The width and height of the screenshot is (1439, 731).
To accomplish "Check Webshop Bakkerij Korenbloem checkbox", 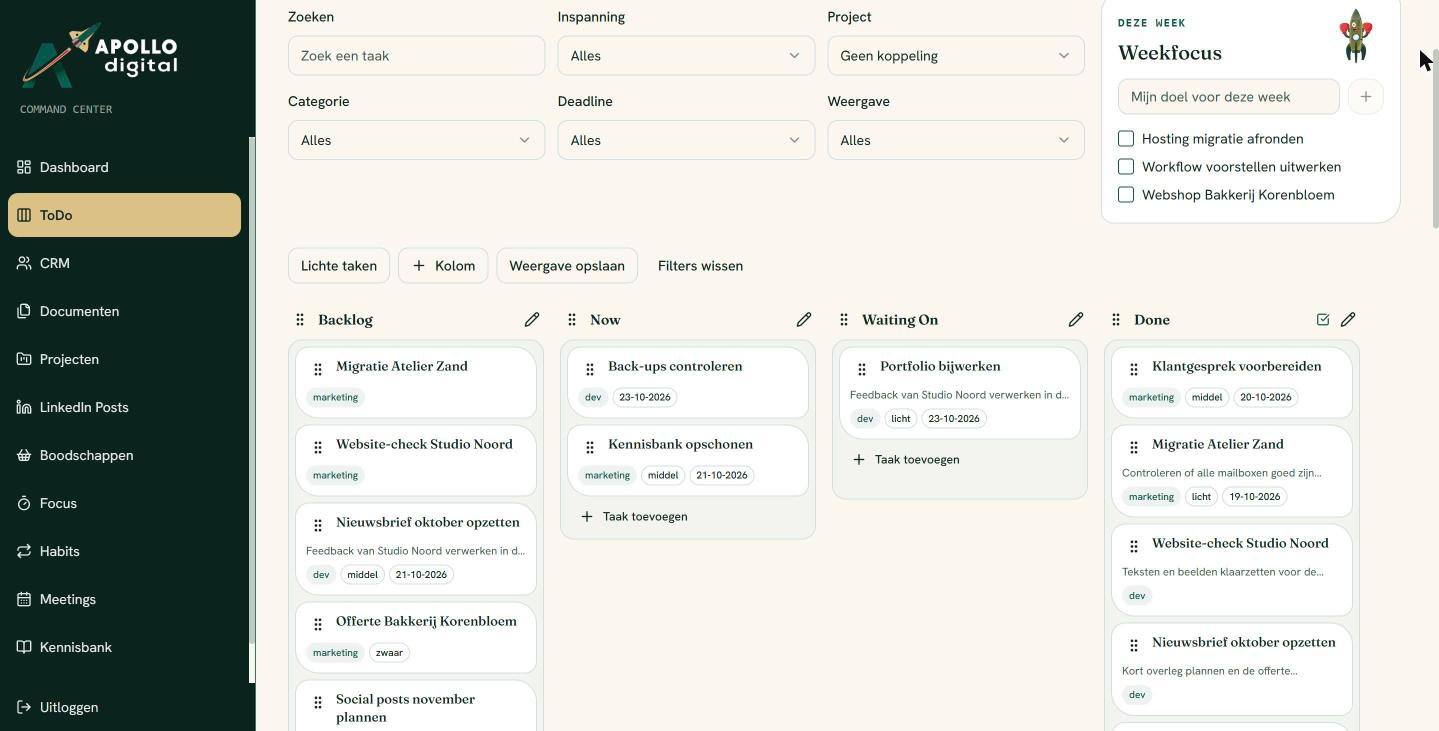I will (1126, 195).
